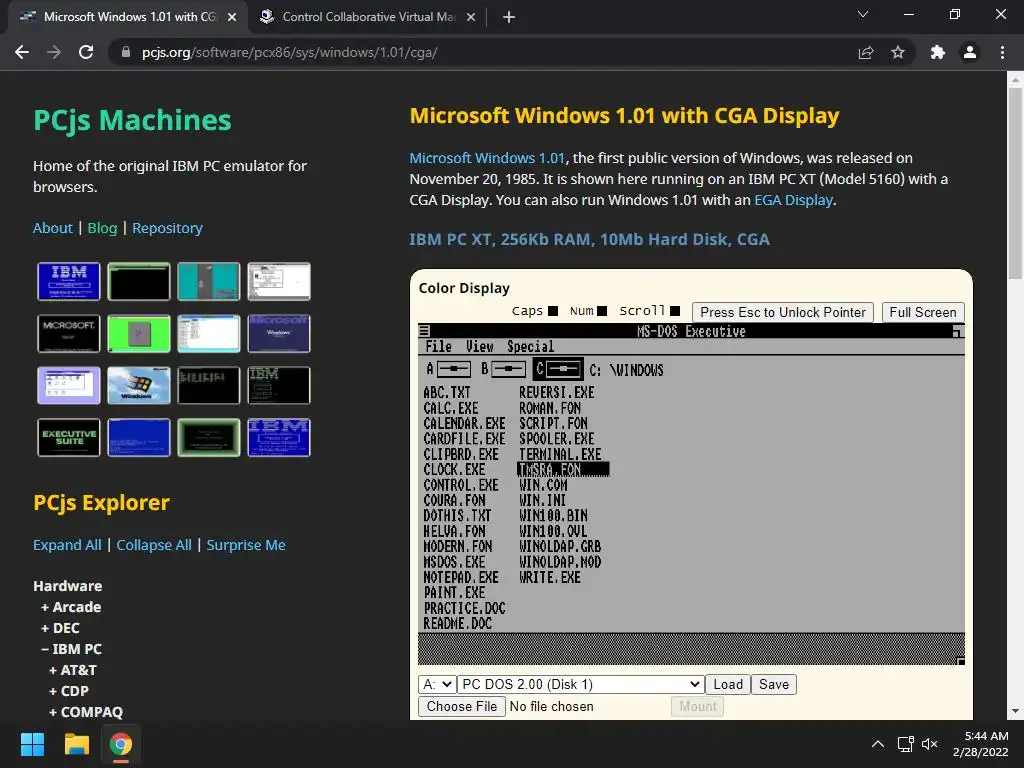Select drive A icon
This screenshot has width=1024, height=768.
pos(449,370)
